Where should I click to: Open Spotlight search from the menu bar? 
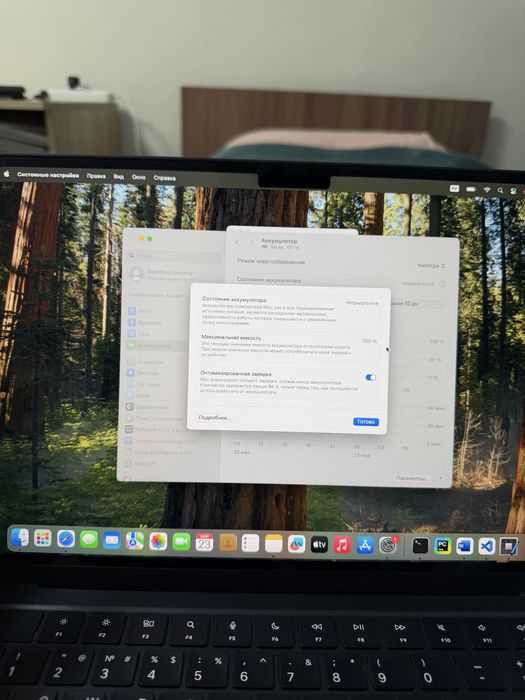coord(500,191)
